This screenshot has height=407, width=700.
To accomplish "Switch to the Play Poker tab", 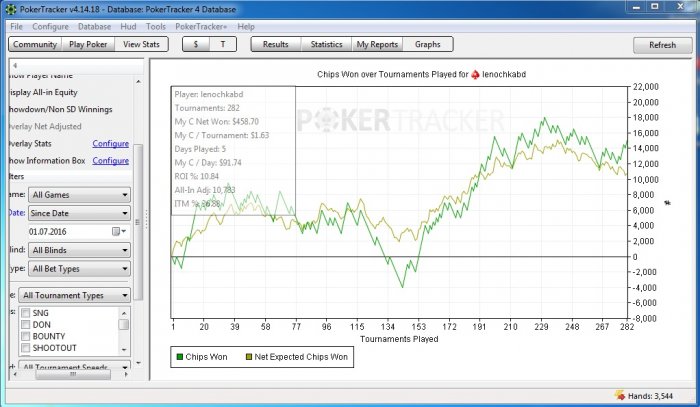I will [88, 44].
